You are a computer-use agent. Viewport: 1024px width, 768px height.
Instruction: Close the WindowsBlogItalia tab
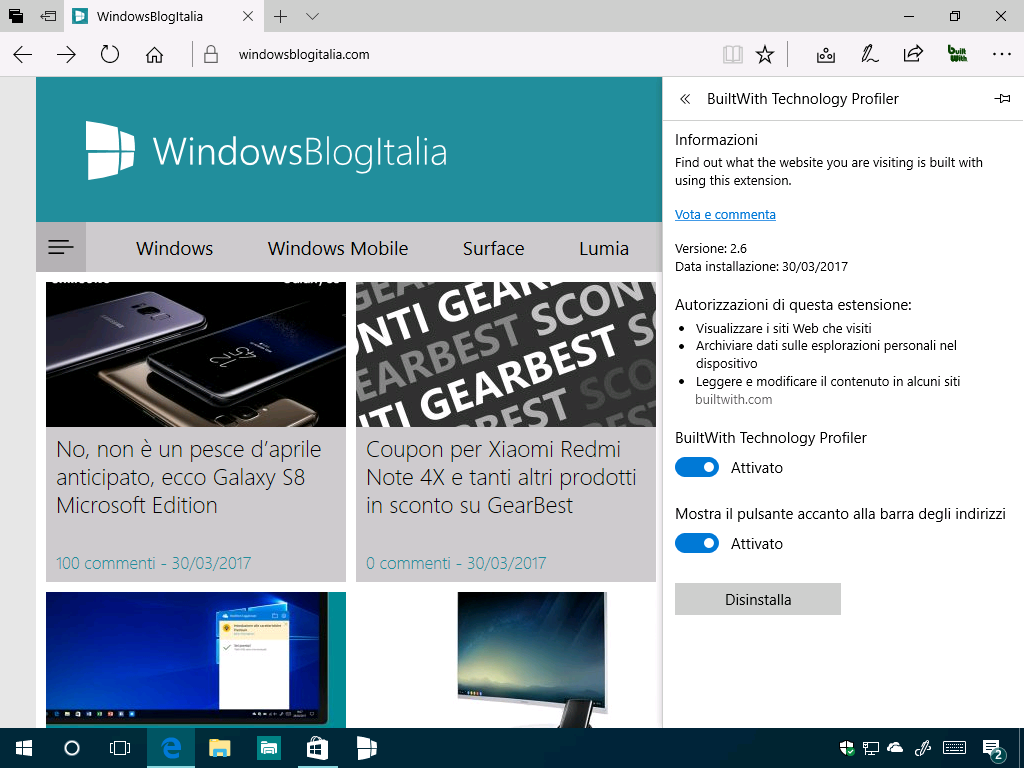[x=248, y=16]
